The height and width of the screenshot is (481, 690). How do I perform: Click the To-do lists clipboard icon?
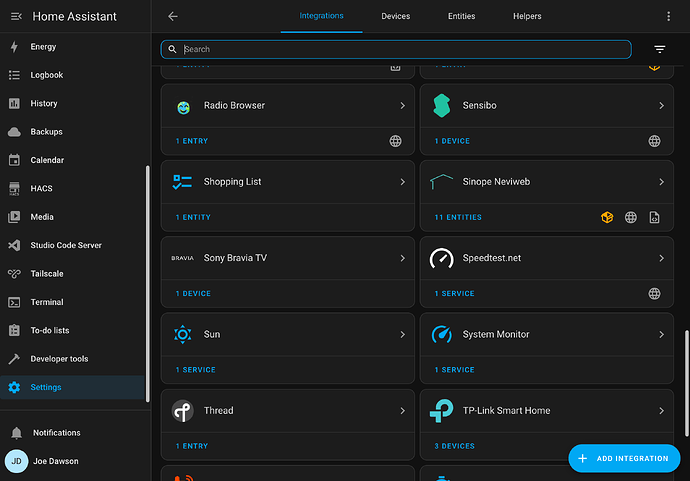click(14, 330)
